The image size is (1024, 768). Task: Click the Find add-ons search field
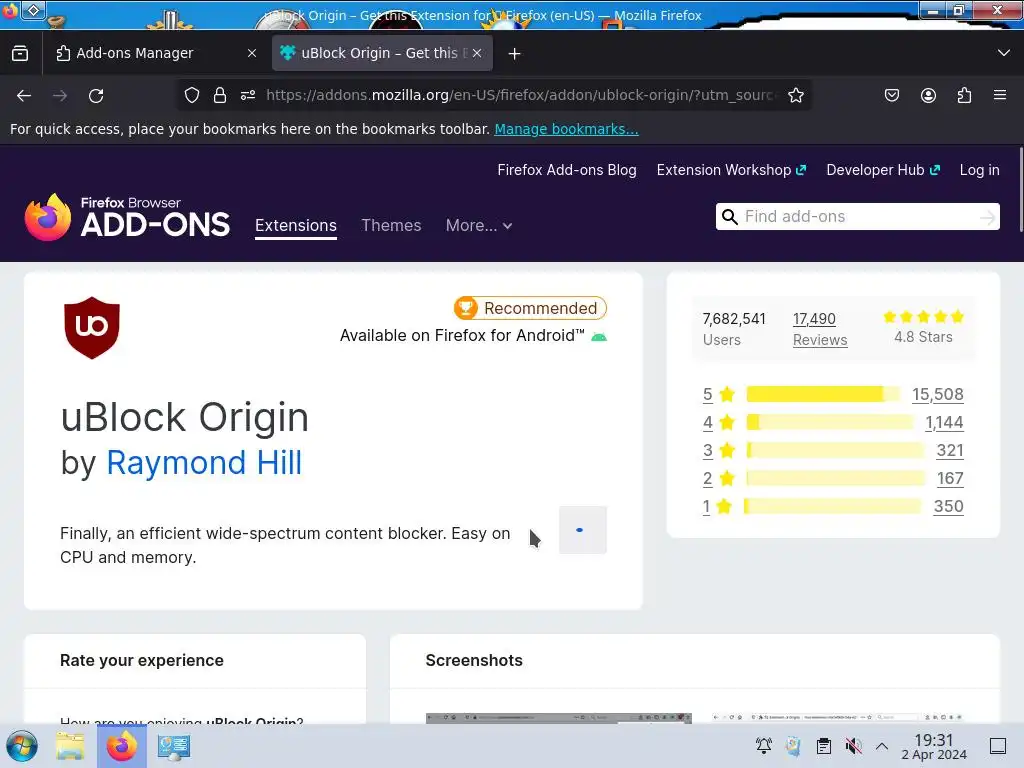pyautogui.click(x=859, y=216)
